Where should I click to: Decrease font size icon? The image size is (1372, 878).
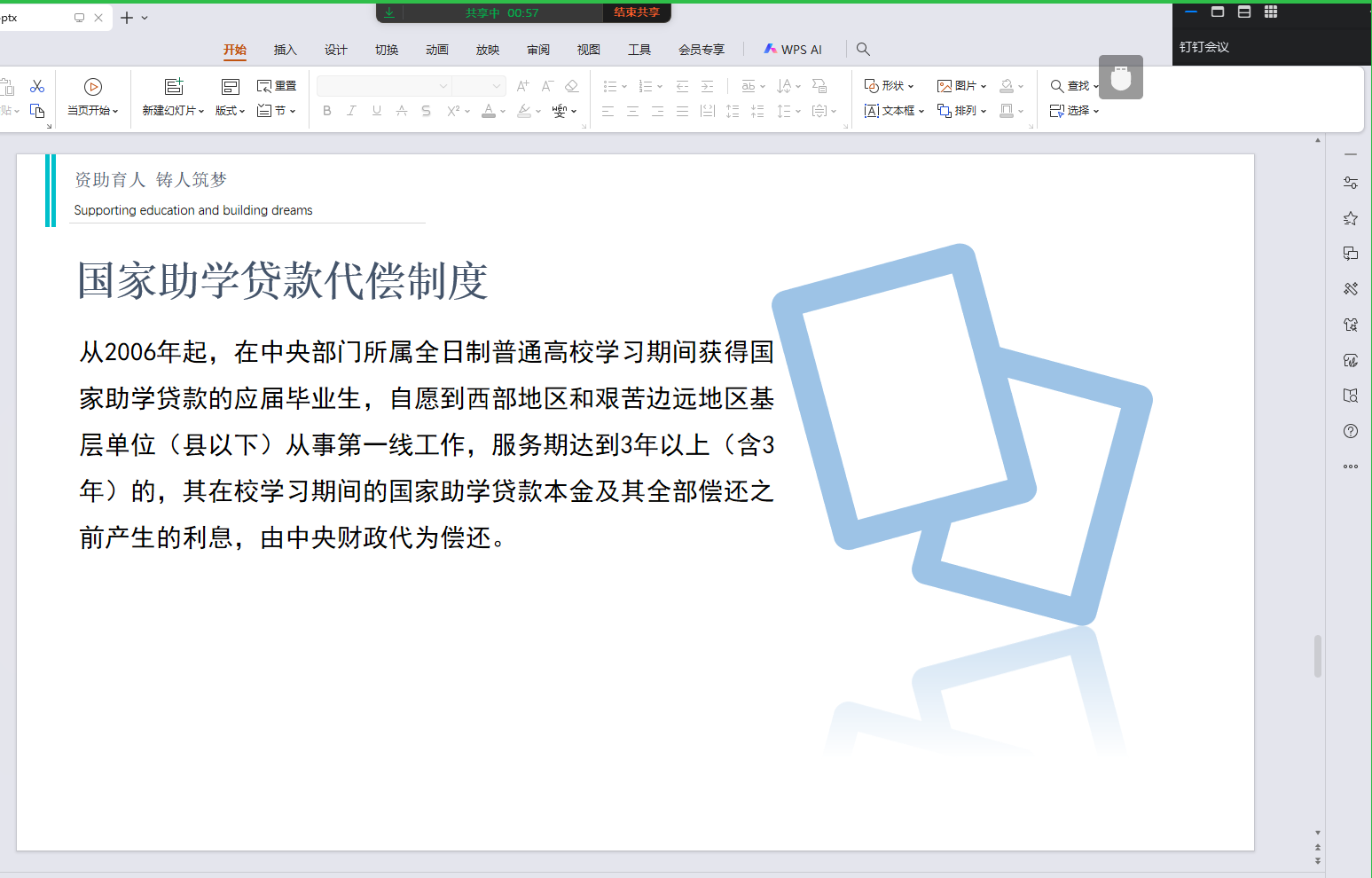coord(547,86)
